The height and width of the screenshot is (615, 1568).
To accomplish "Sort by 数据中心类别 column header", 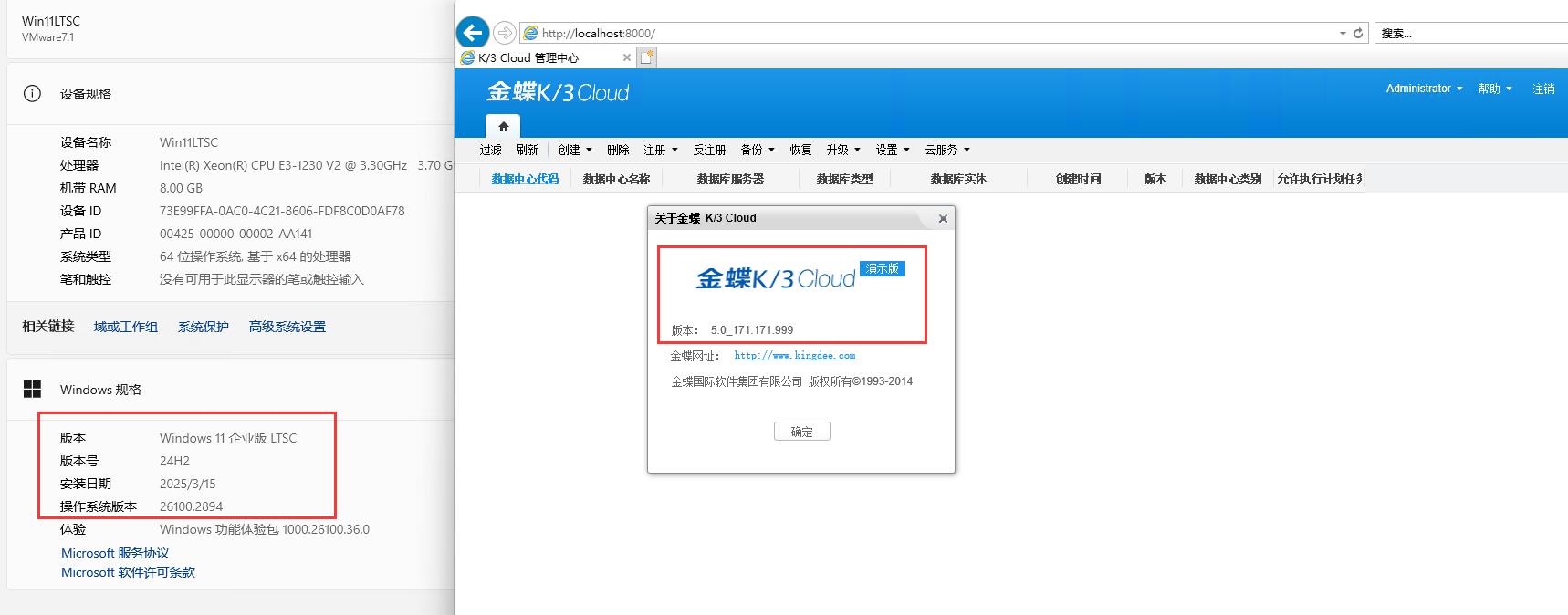I will tap(1228, 179).
